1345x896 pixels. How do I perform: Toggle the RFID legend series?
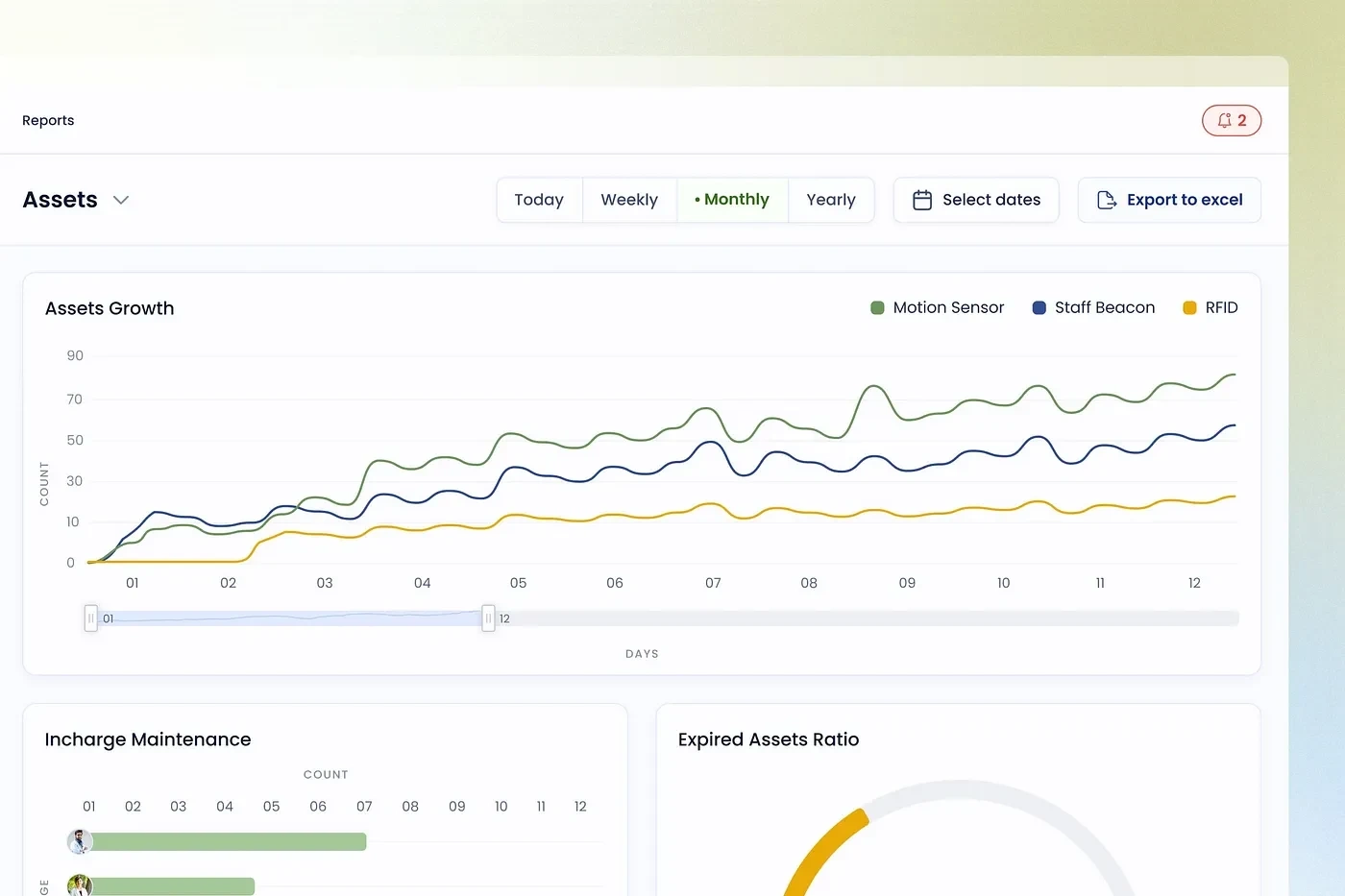[x=1210, y=307]
